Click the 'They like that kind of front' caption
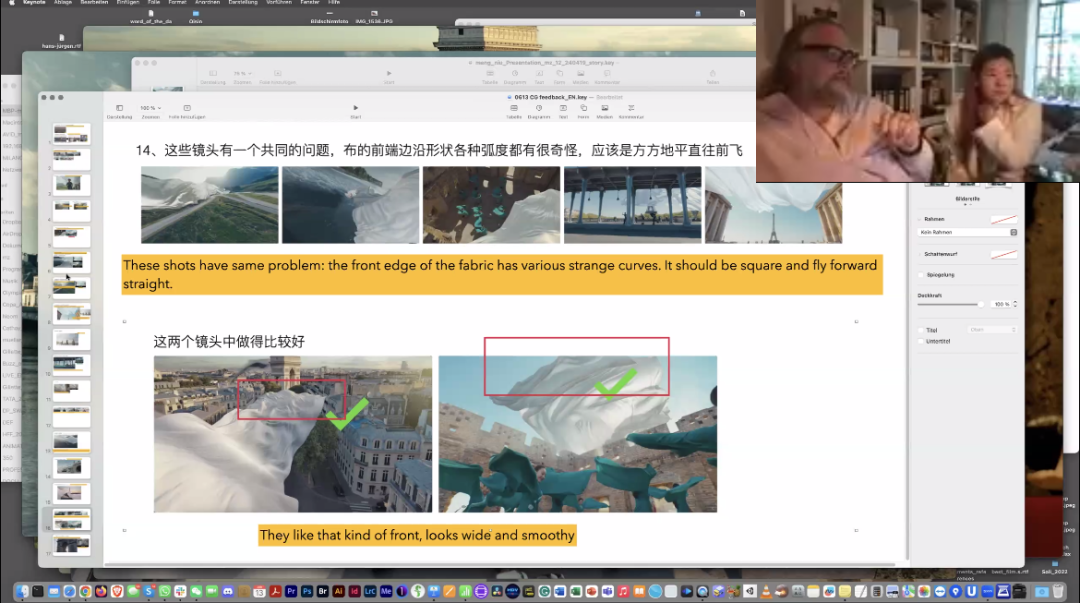 [x=417, y=535]
